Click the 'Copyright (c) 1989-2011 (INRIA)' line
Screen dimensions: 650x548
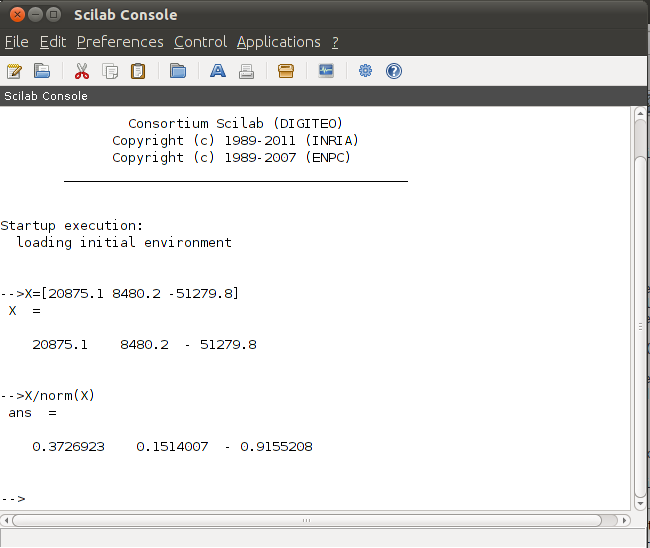(235, 141)
